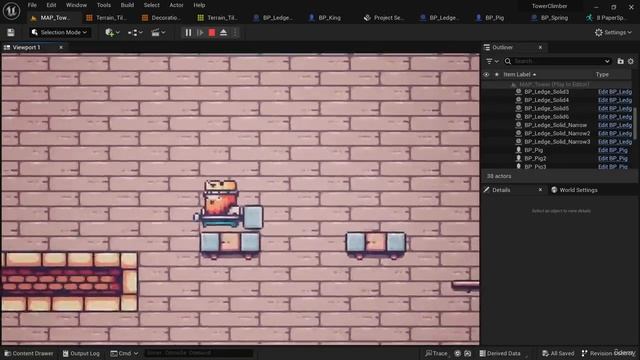Open the Help menu

click(x=199, y=5)
